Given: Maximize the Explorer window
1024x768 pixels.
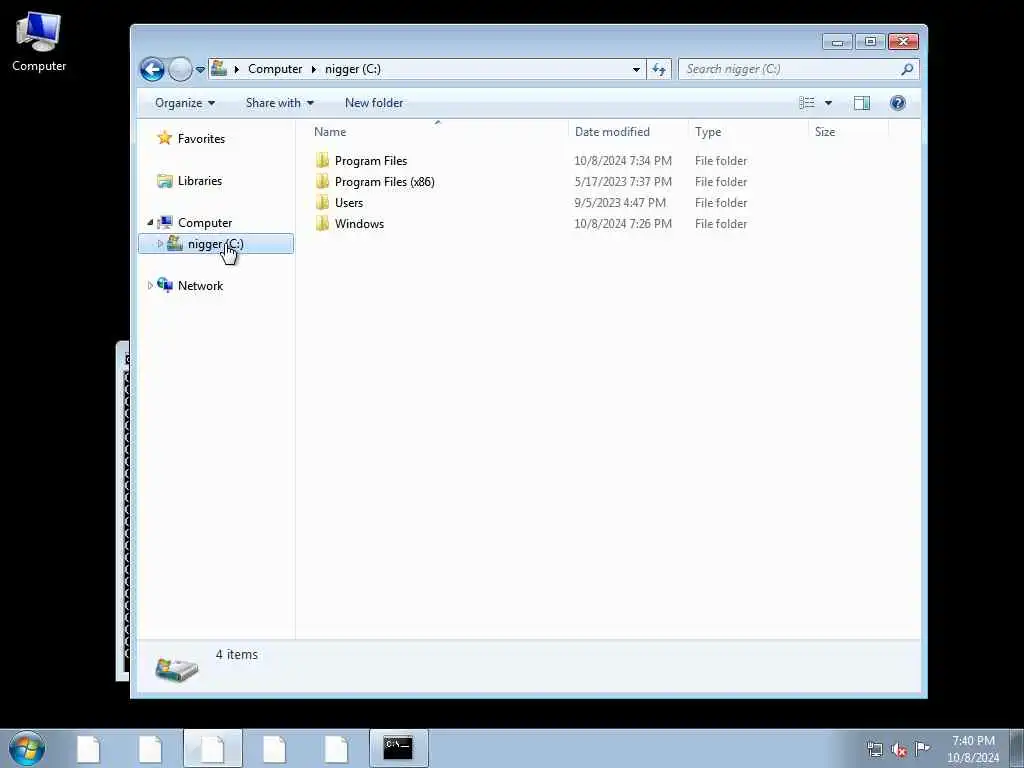Looking at the screenshot, I should coord(870,42).
